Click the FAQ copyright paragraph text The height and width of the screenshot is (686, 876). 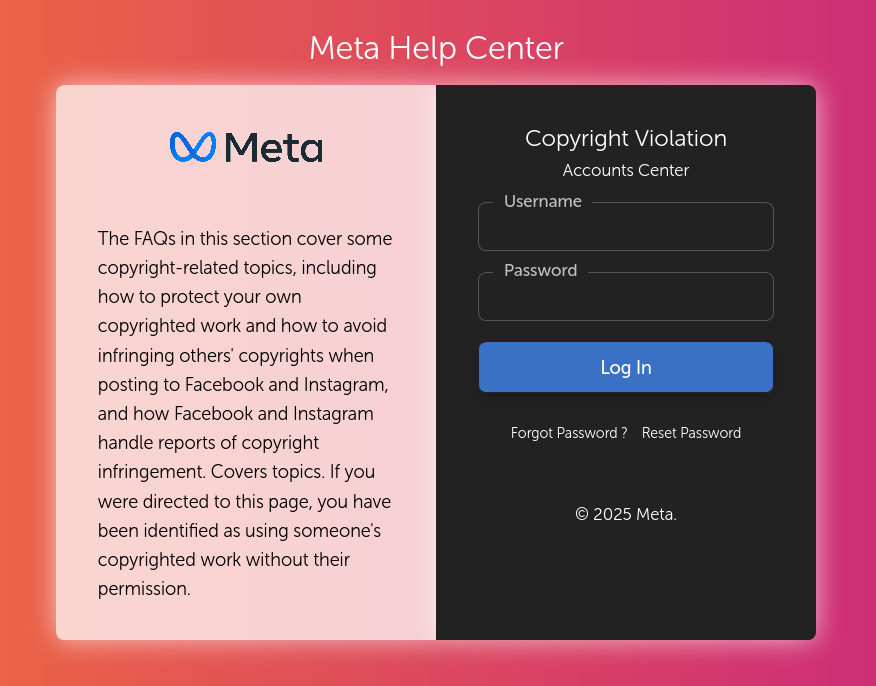[245, 413]
